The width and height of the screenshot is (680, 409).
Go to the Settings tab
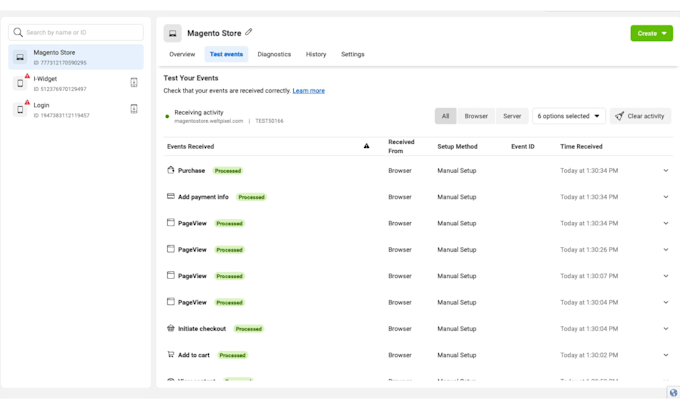353,54
